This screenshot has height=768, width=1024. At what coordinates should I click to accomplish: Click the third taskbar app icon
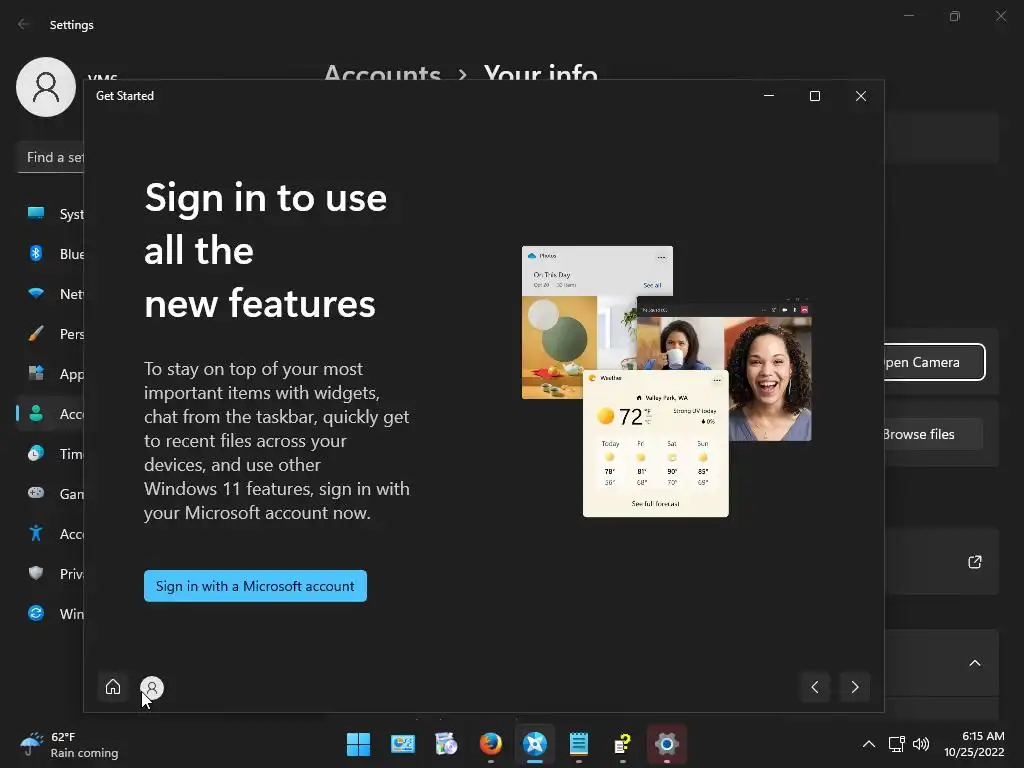click(x=446, y=744)
